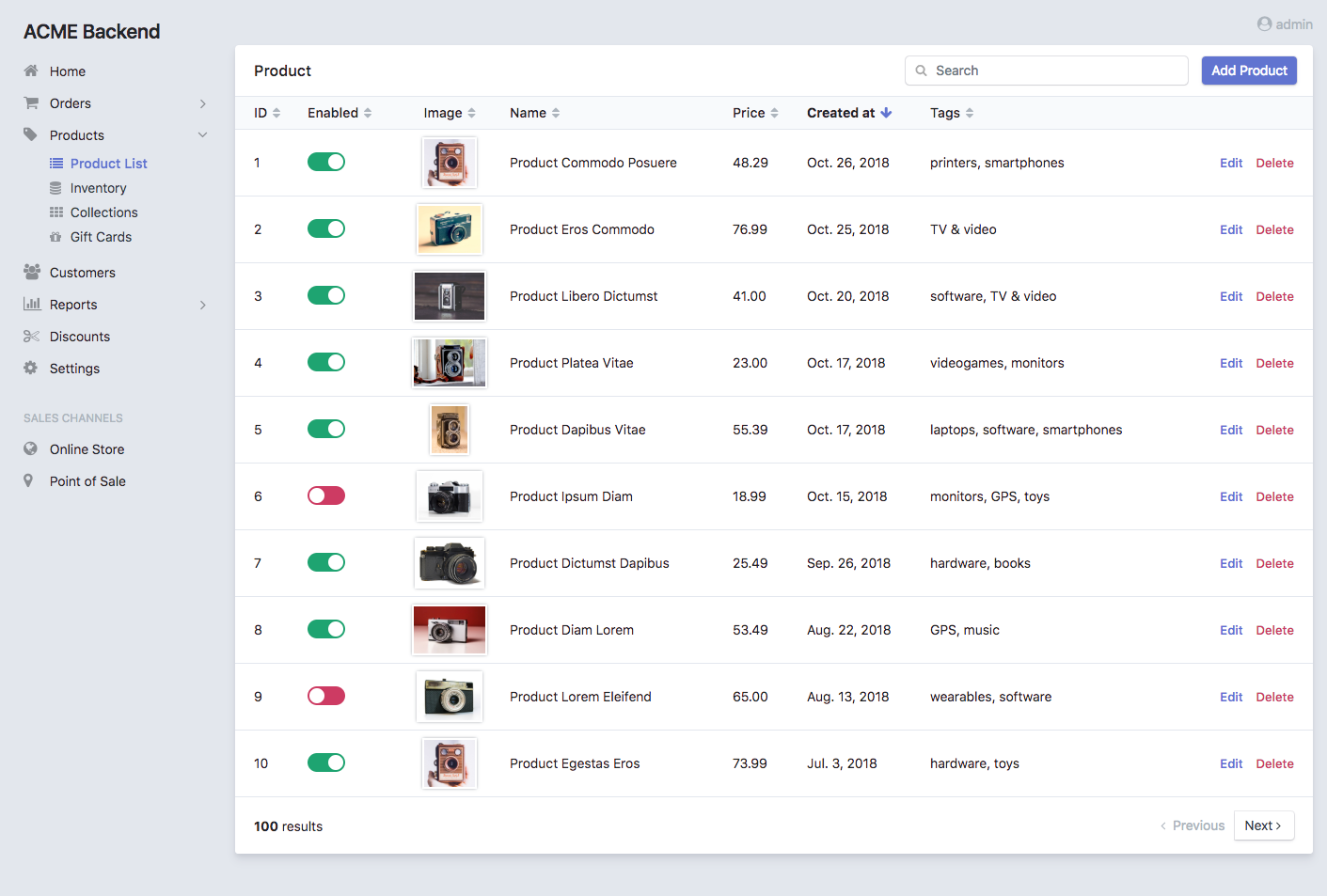
Task: Turn on the toggle for Product Lorem Eleifend
Action: (x=326, y=697)
